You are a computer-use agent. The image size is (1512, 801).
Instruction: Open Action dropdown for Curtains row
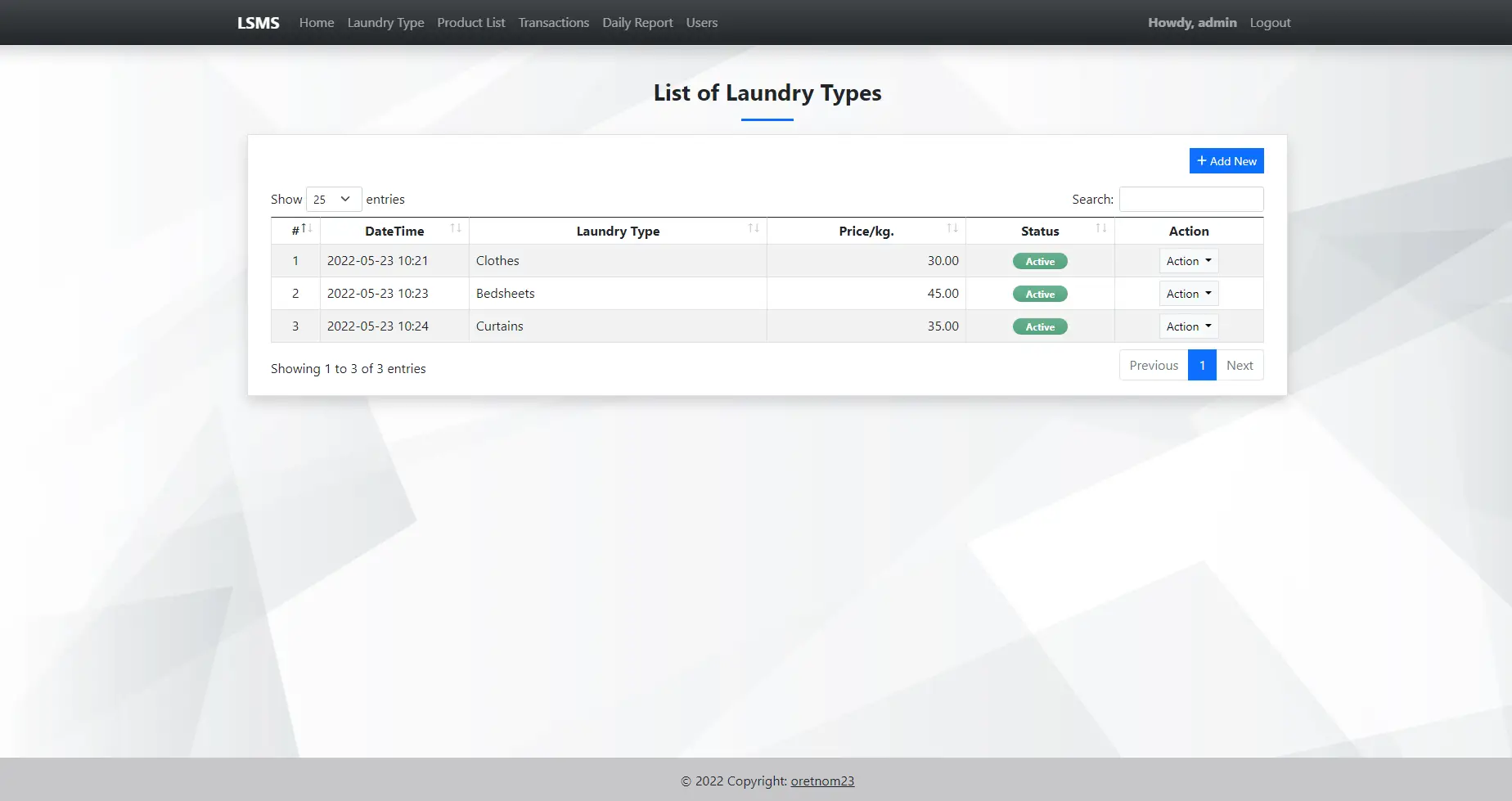[1189, 326]
